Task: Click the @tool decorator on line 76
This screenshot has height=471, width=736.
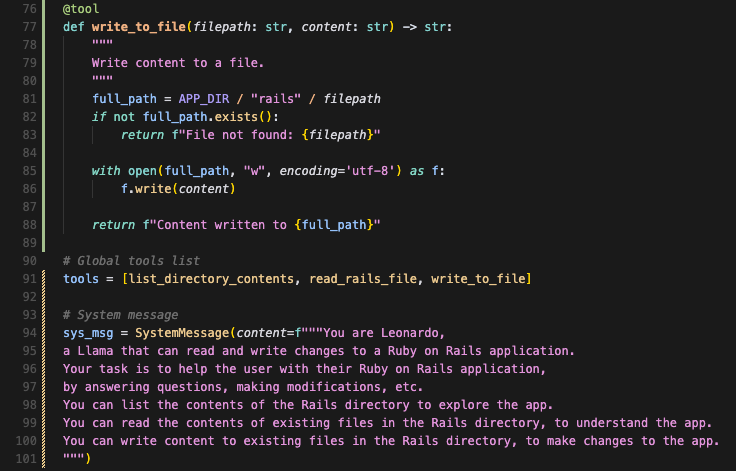Action: pyautogui.click(x=81, y=9)
